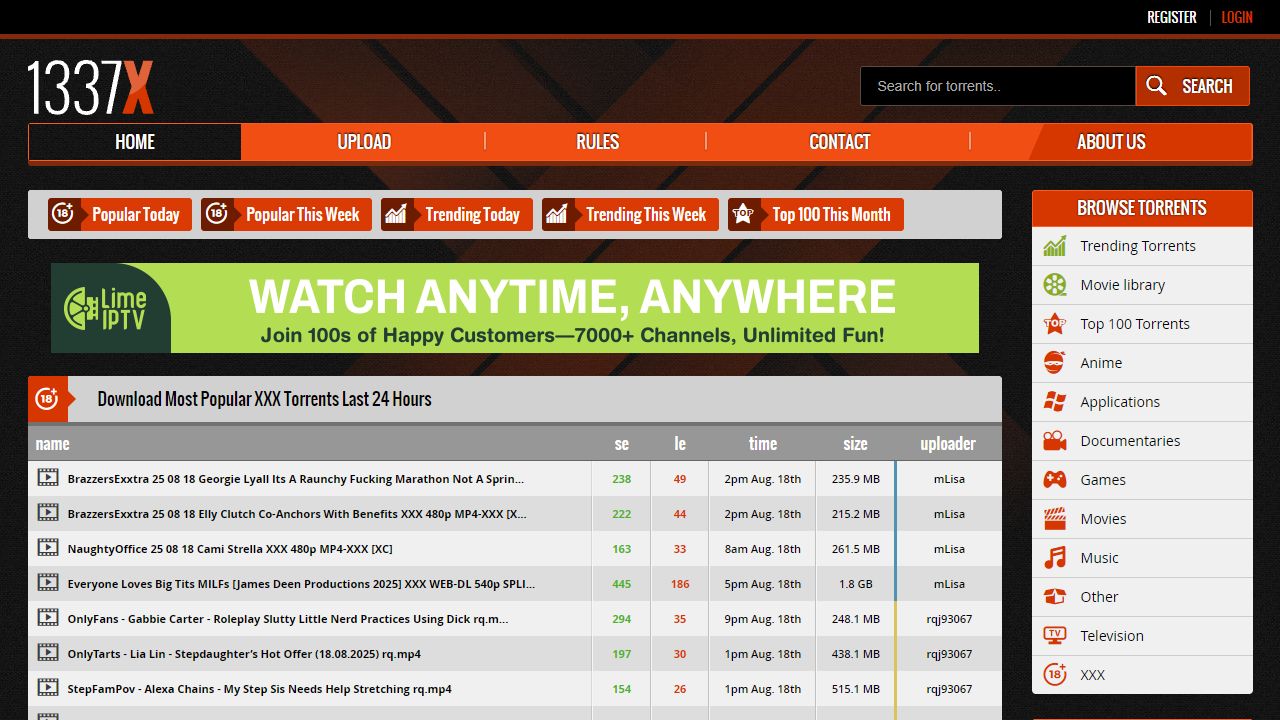Click the Trending Torrents chart icon in sidebar
Image resolution: width=1280 pixels, height=720 pixels.
click(x=1055, y=246)
